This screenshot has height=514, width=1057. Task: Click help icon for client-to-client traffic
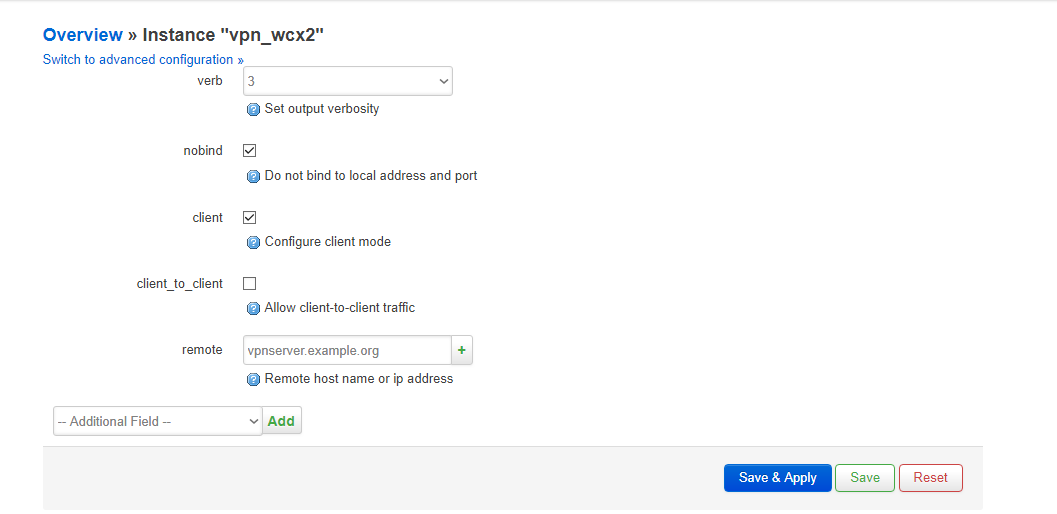pos(253,308)
